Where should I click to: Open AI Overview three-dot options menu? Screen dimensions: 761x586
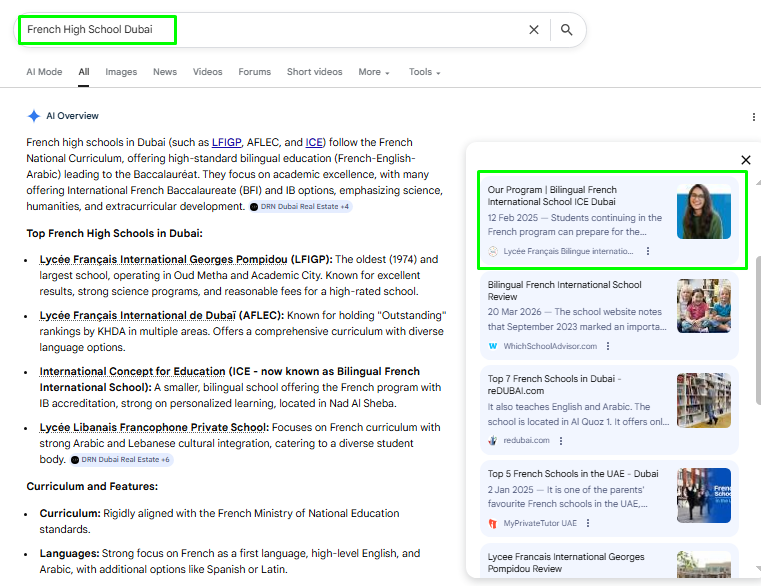click(753, 117)
